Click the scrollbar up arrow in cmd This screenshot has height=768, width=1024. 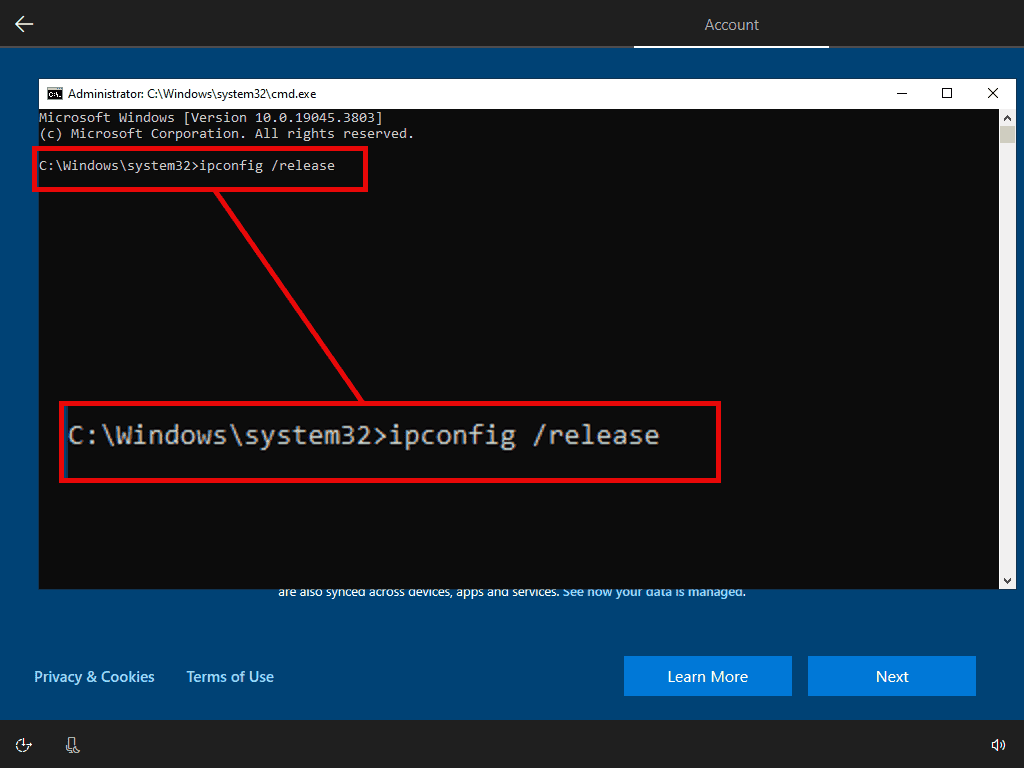1007,117
